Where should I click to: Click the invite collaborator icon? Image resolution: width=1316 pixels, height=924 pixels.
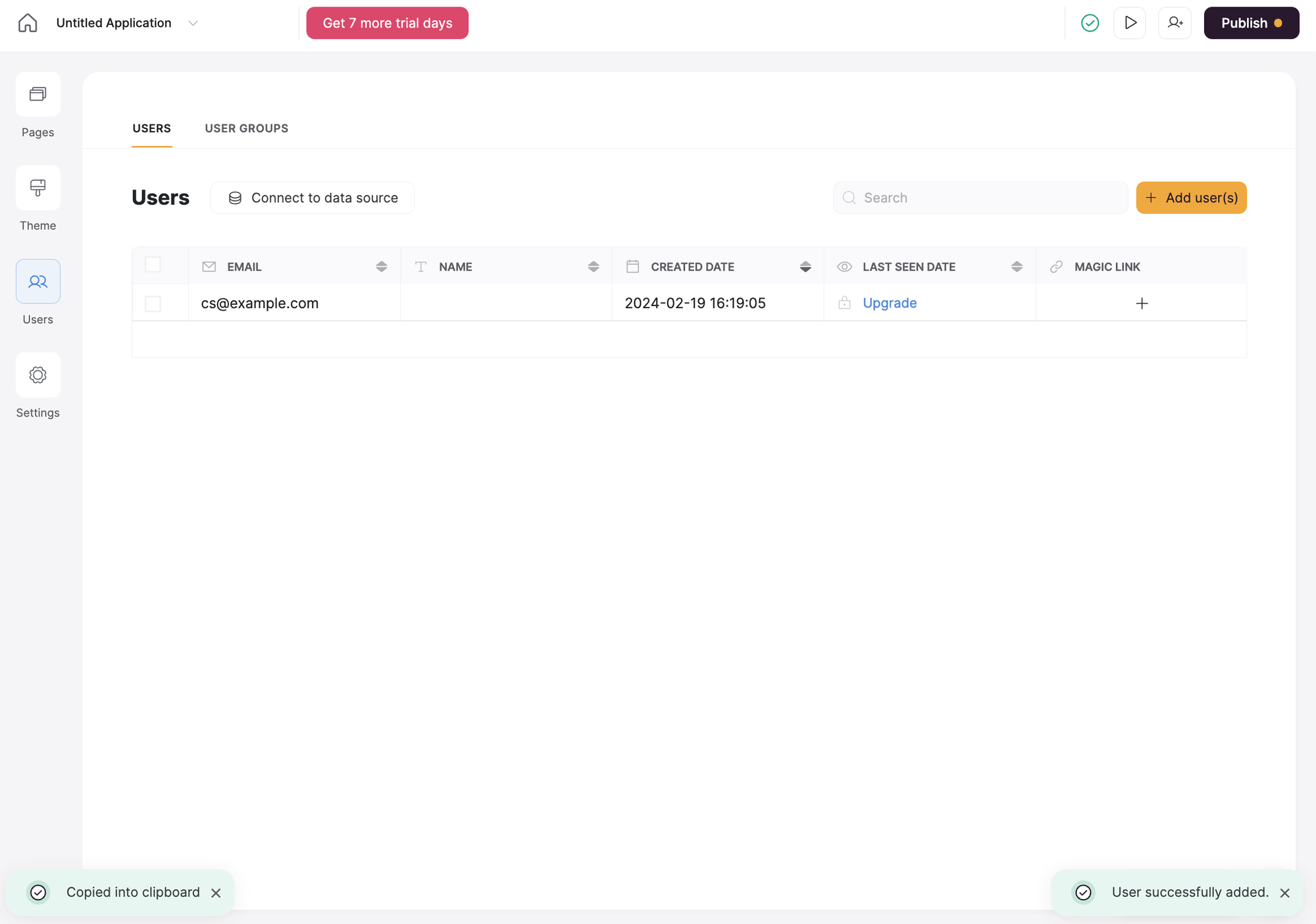tap(1175, 23)
